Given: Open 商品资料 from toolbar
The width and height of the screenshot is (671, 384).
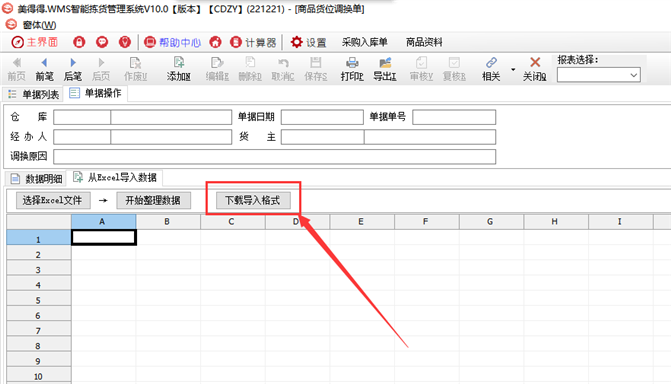Looking at the screenshot, I should click(424, 42).
